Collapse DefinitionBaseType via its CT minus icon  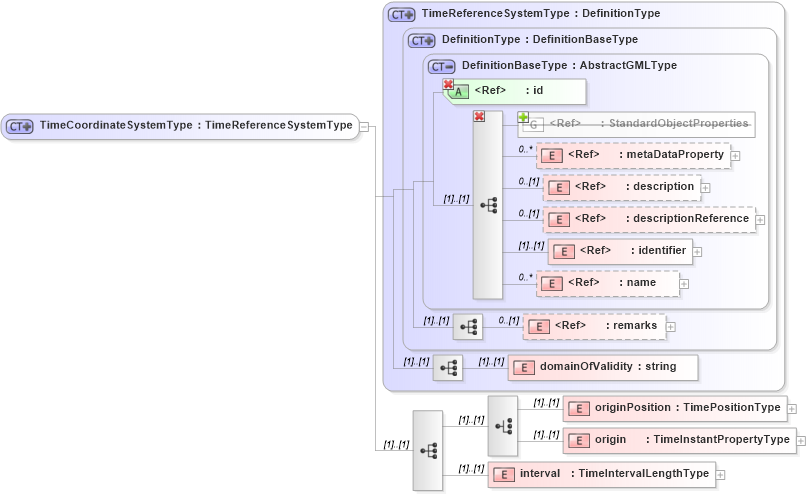click(x=442, y=67)
